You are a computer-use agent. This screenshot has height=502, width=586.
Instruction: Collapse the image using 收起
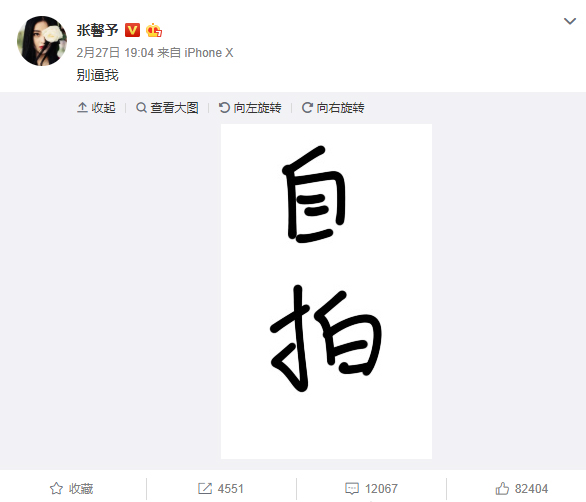click(x=96, y=108)
